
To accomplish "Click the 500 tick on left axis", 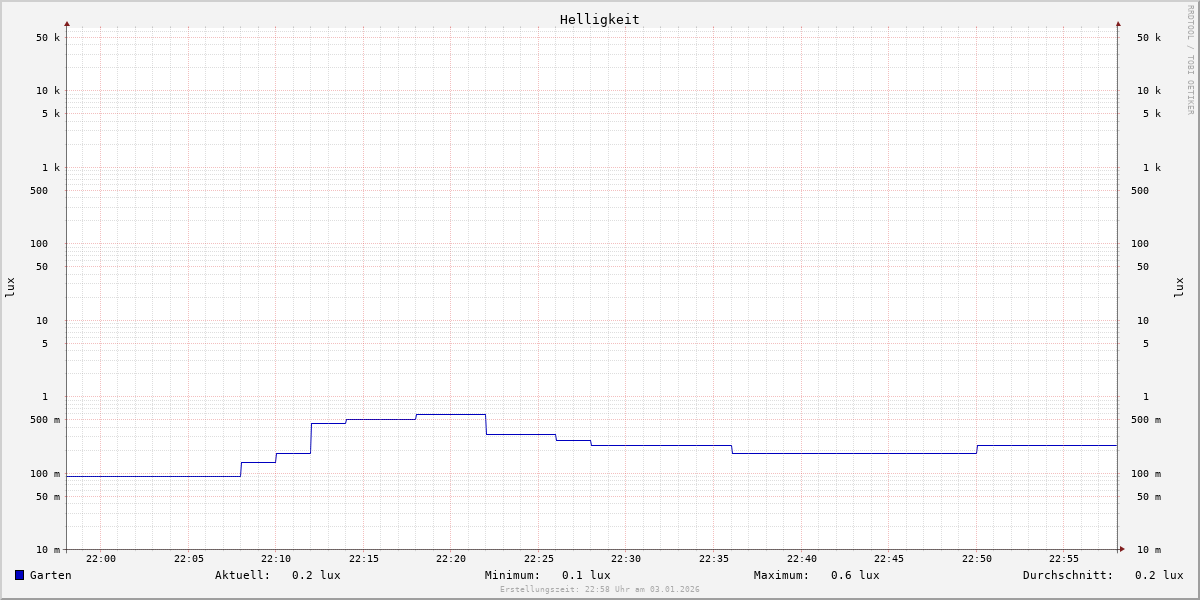I will 39,191.
